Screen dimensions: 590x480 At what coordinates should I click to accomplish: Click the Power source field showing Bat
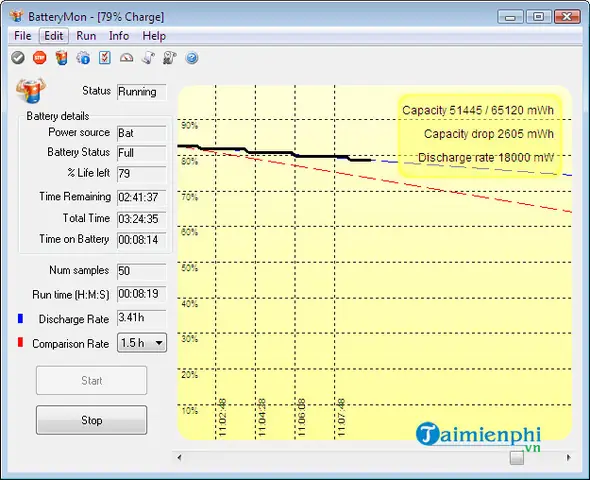[141, 133]
